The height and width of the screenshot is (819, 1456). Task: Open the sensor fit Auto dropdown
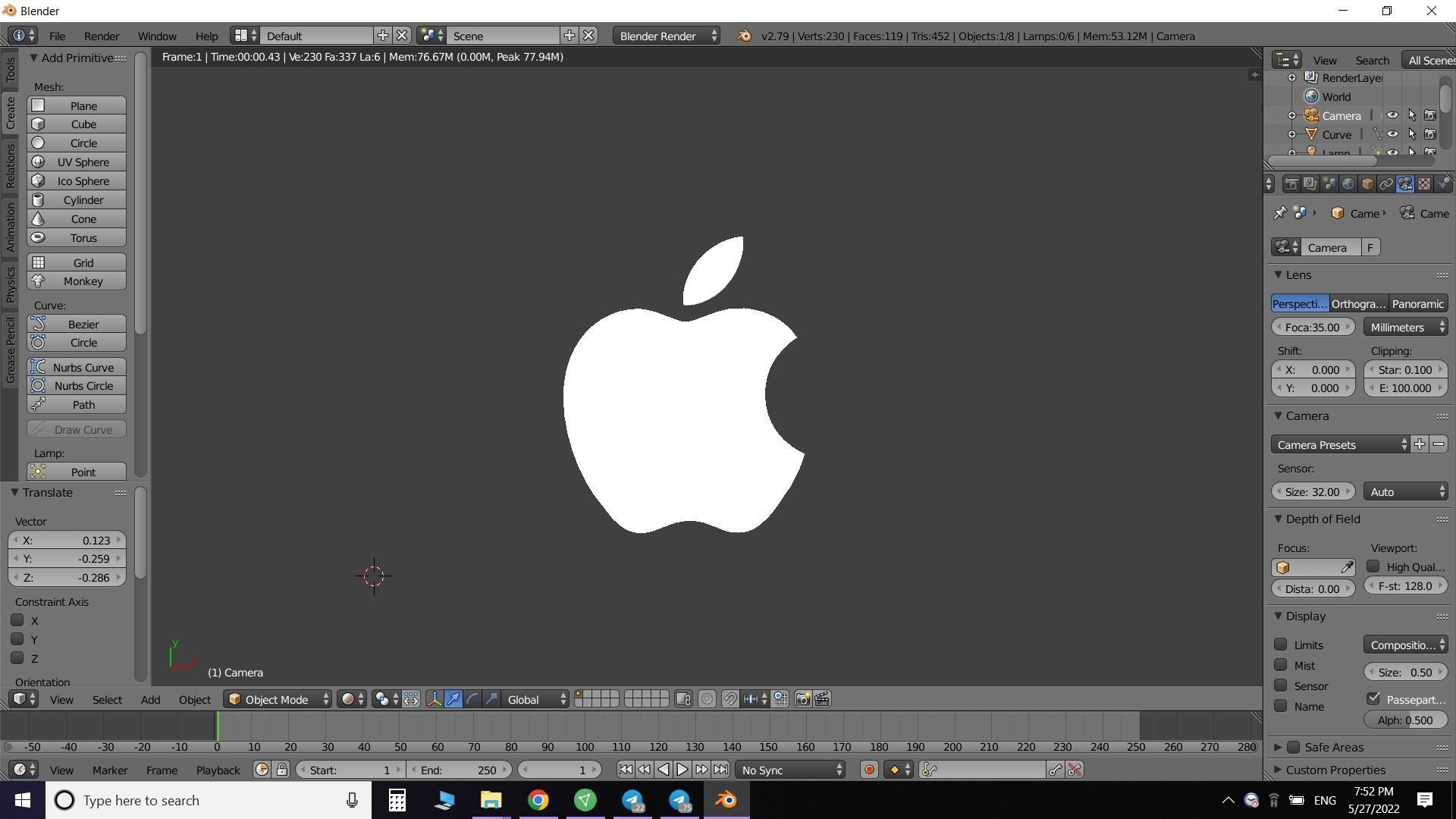point(1406,491)
